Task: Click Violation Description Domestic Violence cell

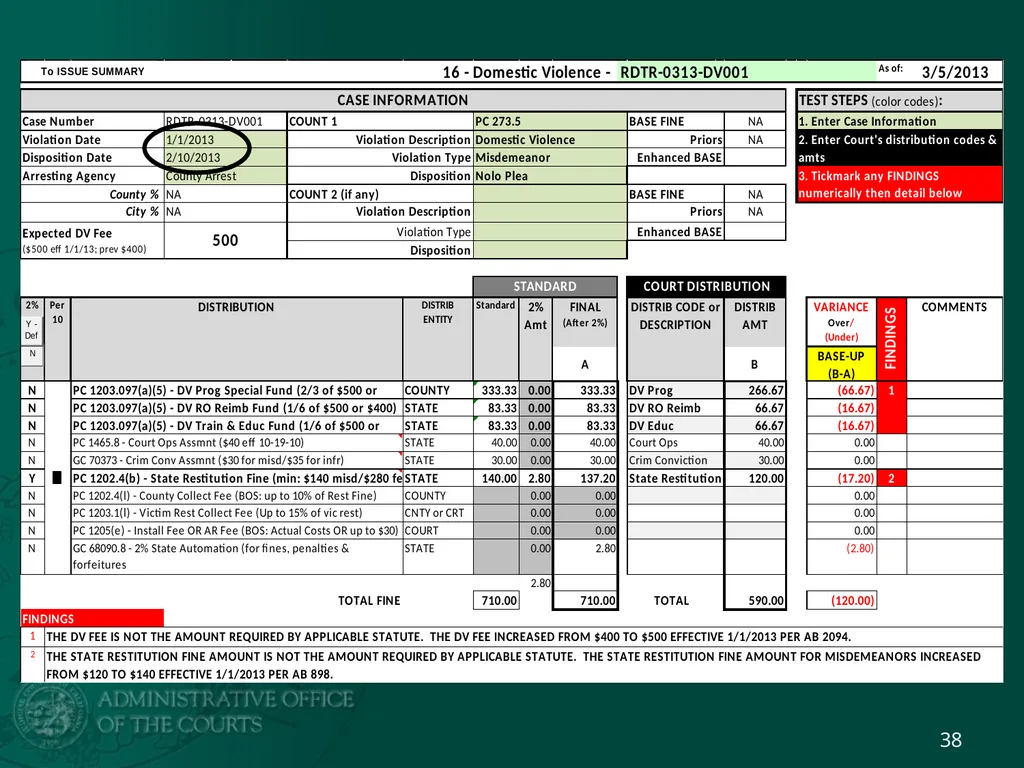Action: (550, 139)
